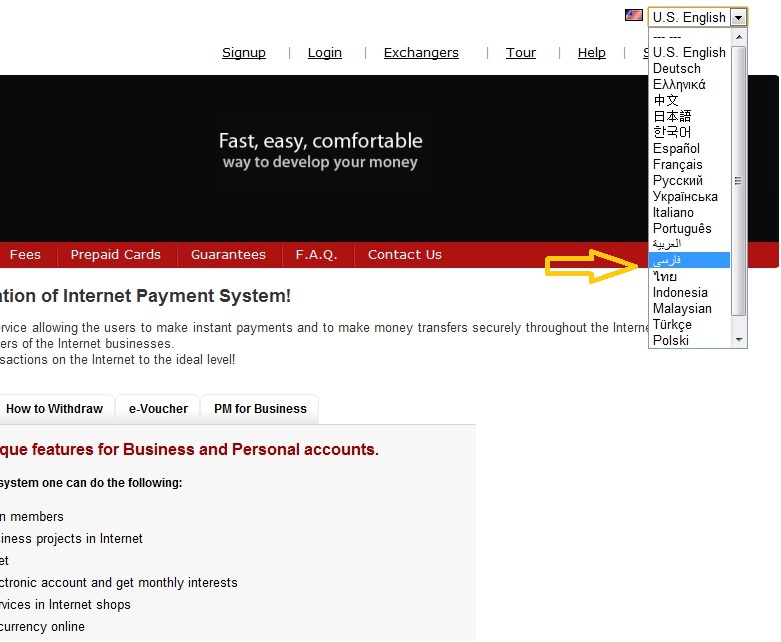Open the Fees menu item

pyautogui.click(x=25, y=255)
